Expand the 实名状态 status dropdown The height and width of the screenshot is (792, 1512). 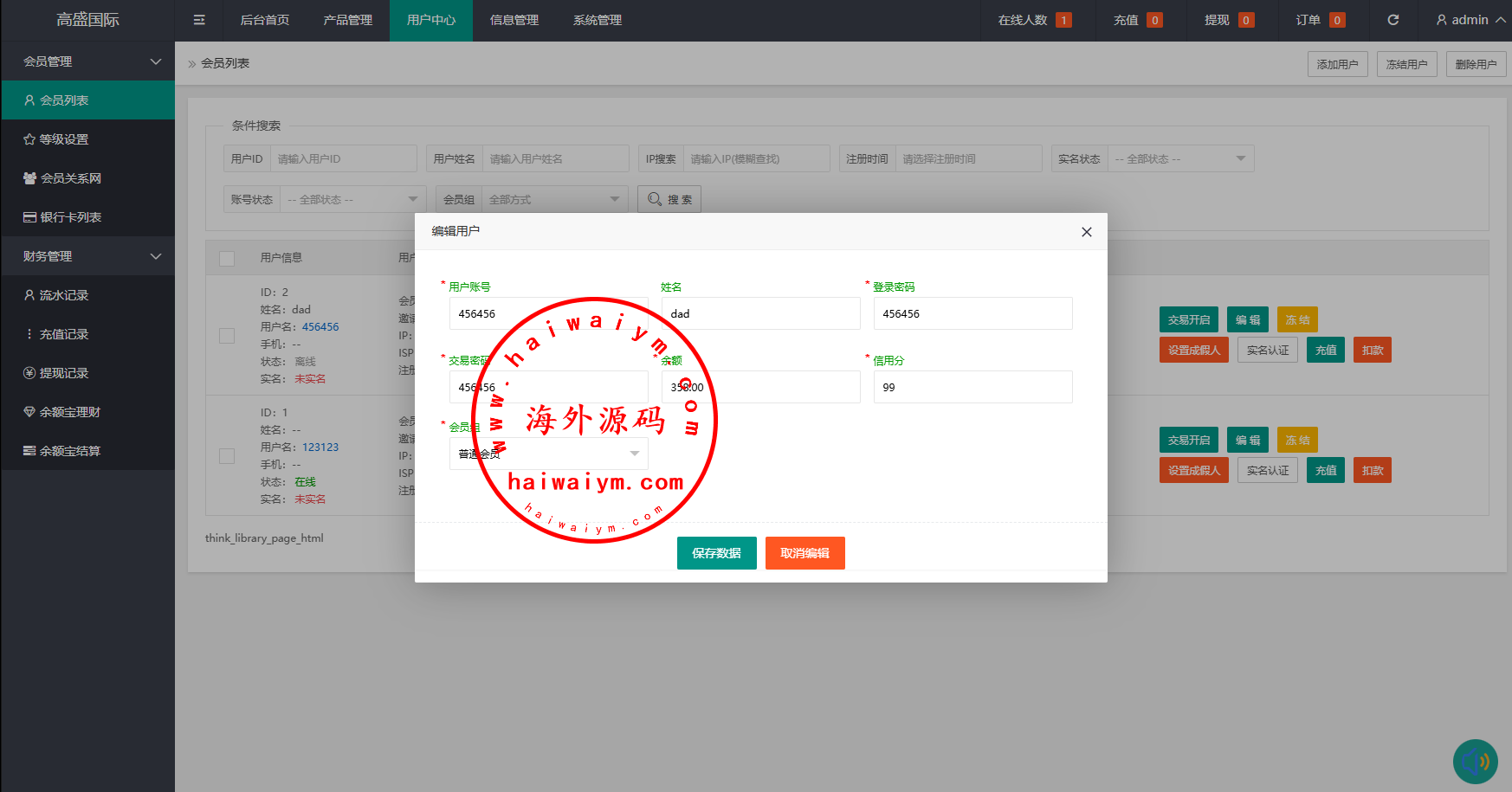click(x=1180, y=158)
